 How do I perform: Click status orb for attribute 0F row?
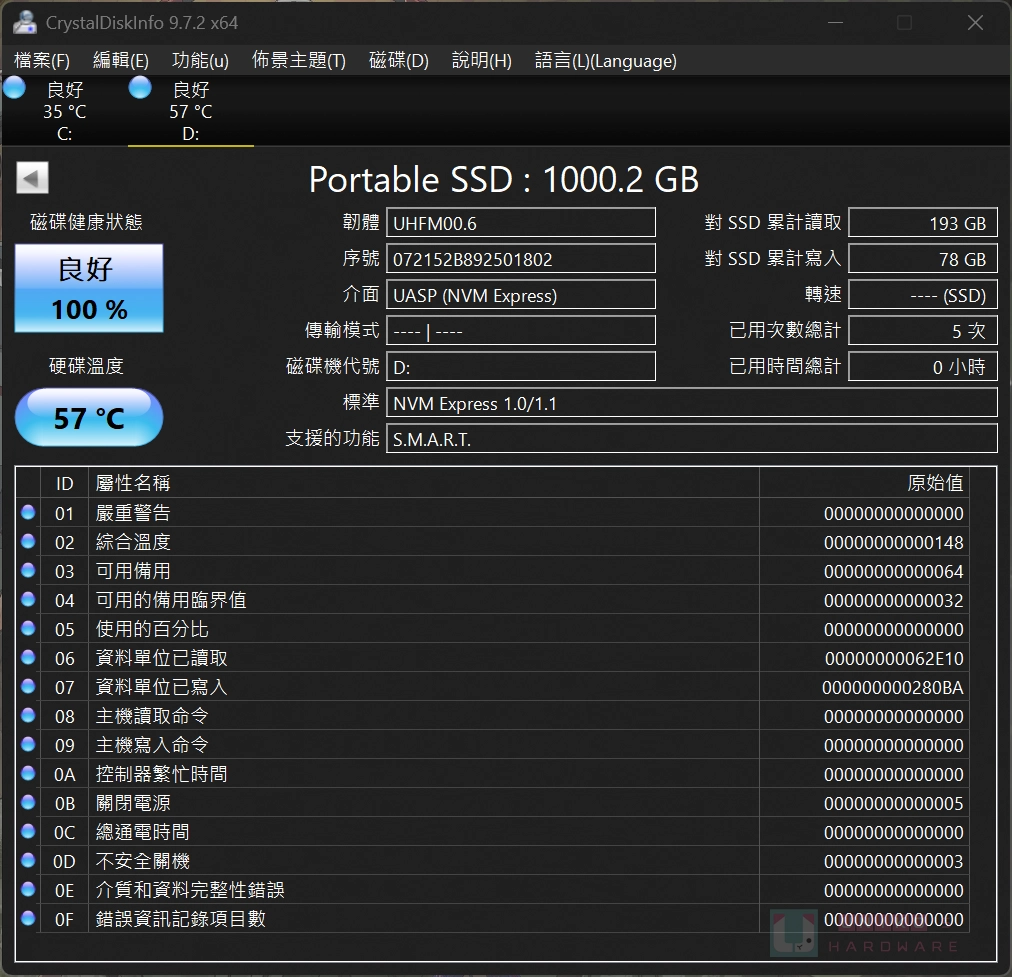[28, 918]
